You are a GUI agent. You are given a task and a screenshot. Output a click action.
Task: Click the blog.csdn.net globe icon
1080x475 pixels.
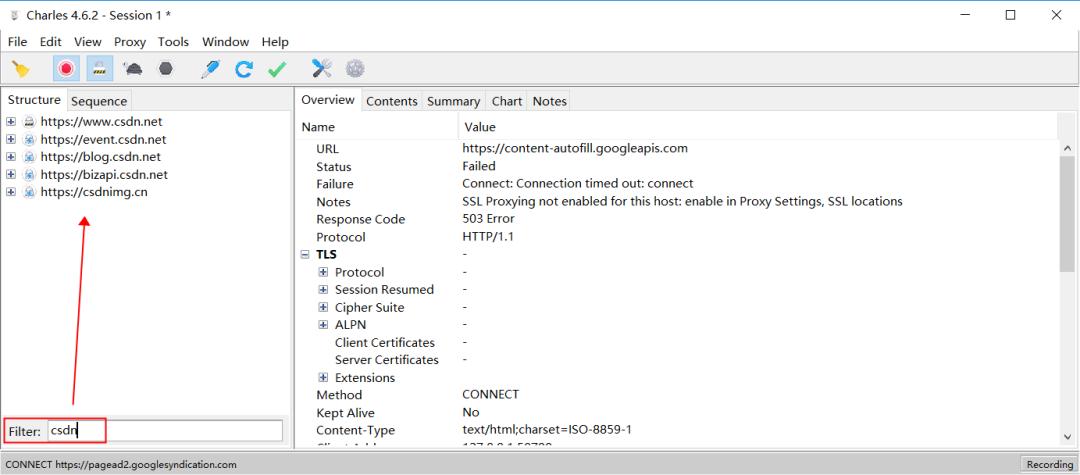point(29,157)
